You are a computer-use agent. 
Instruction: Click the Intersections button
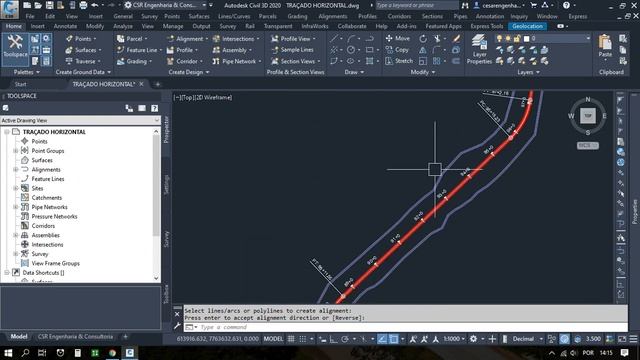point(236,39)
